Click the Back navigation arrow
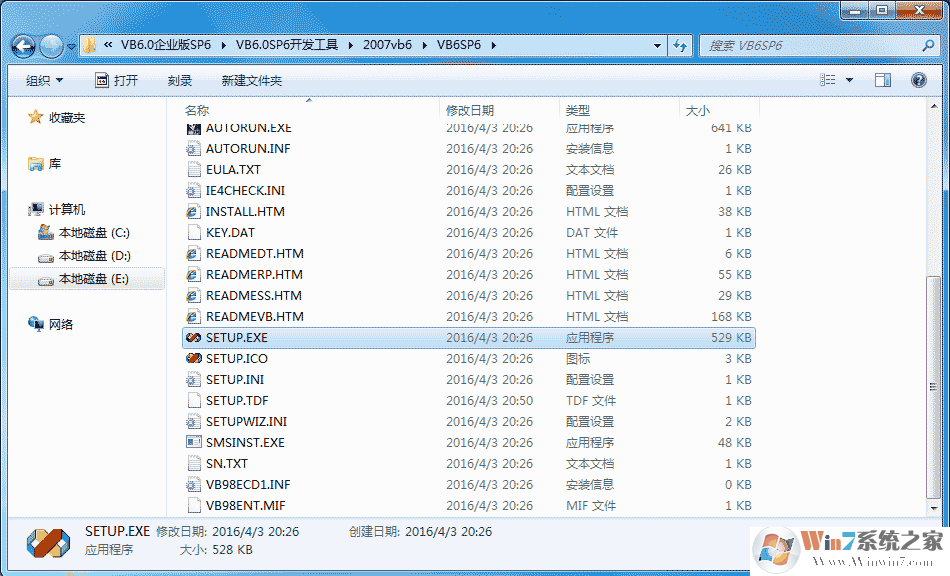This screenshot has height=576, width=950. tap(22, 45)
